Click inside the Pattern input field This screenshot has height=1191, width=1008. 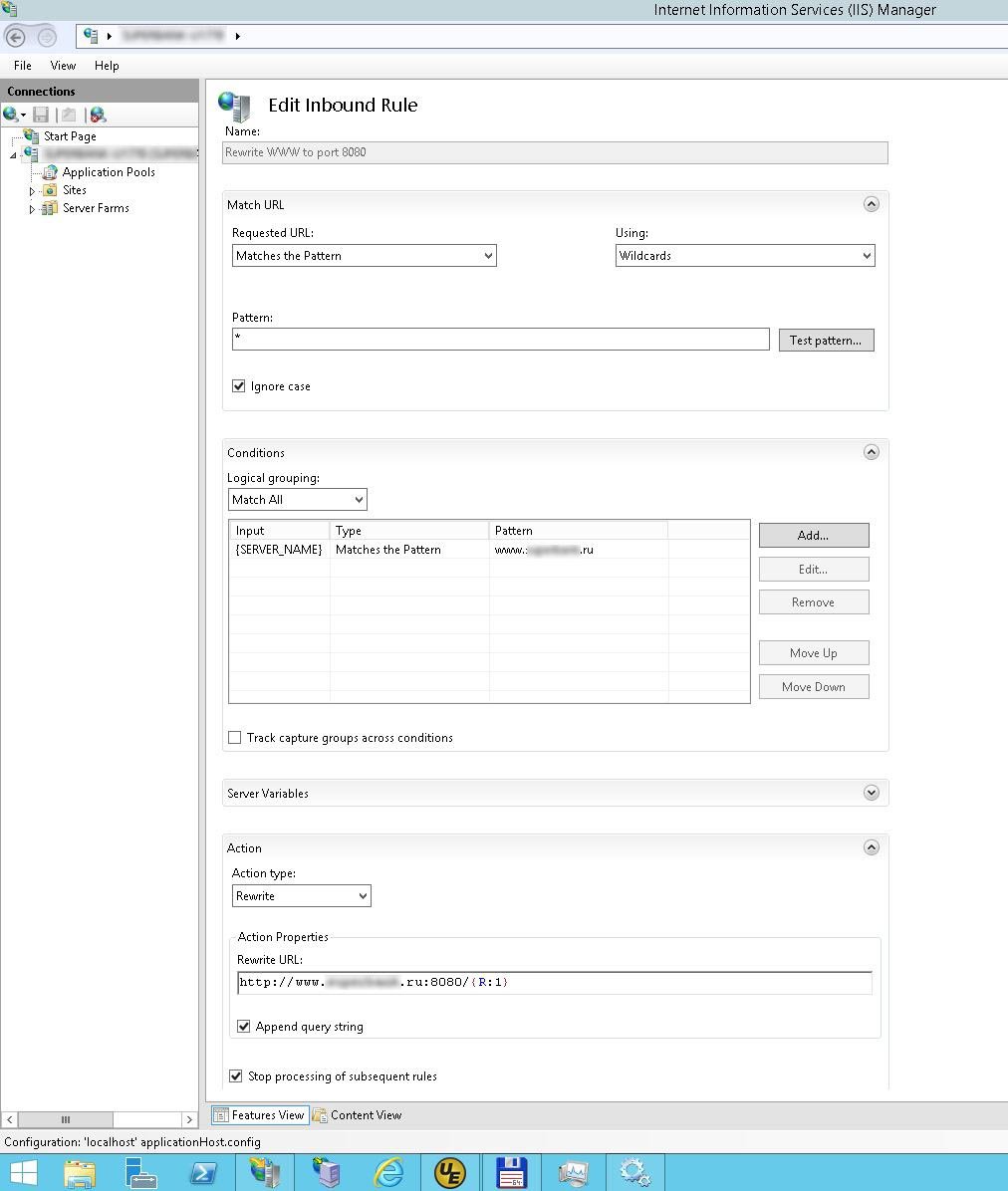(x=501, y=340)
